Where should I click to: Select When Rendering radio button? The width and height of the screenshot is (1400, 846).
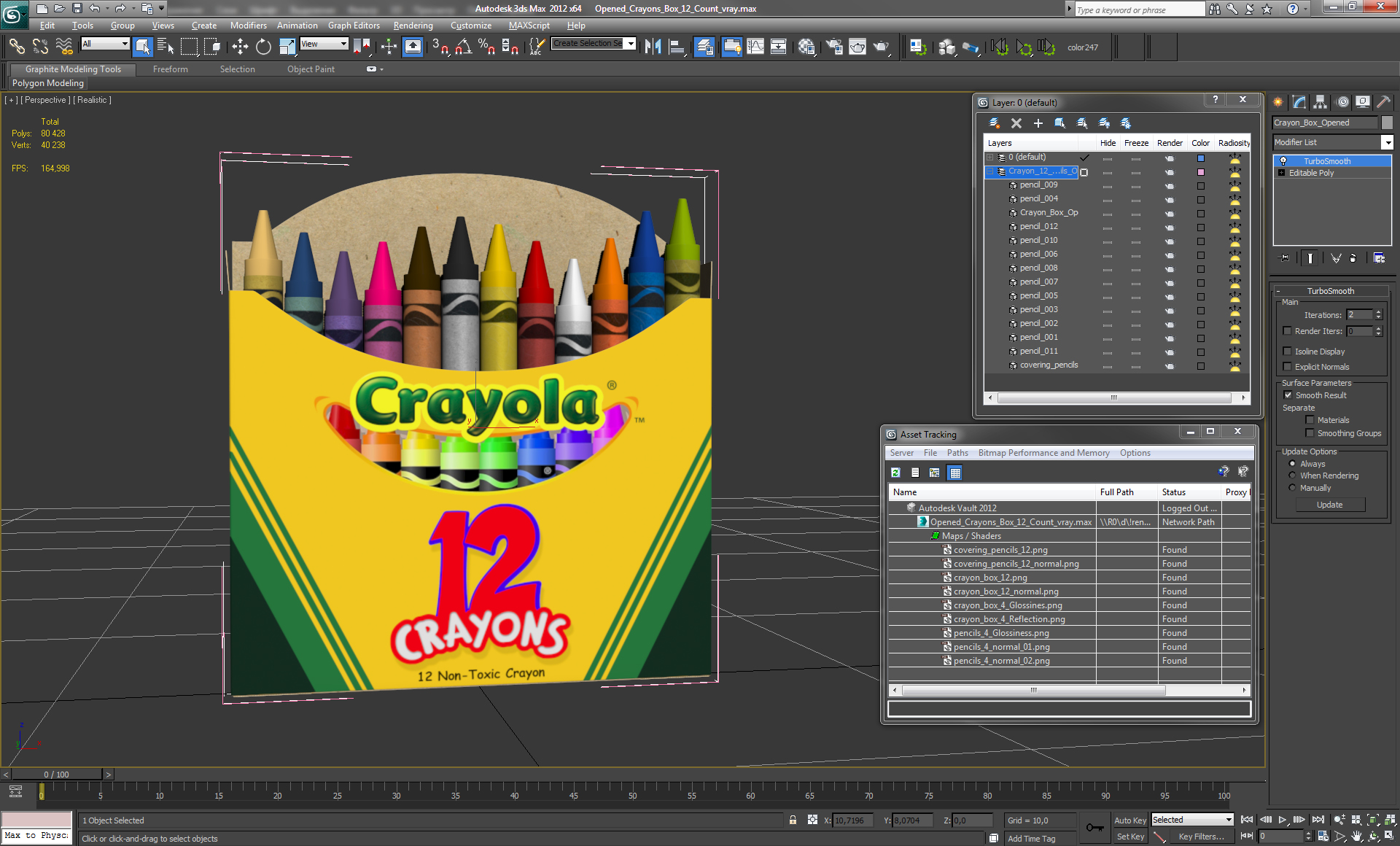[x=1293, y=476]
